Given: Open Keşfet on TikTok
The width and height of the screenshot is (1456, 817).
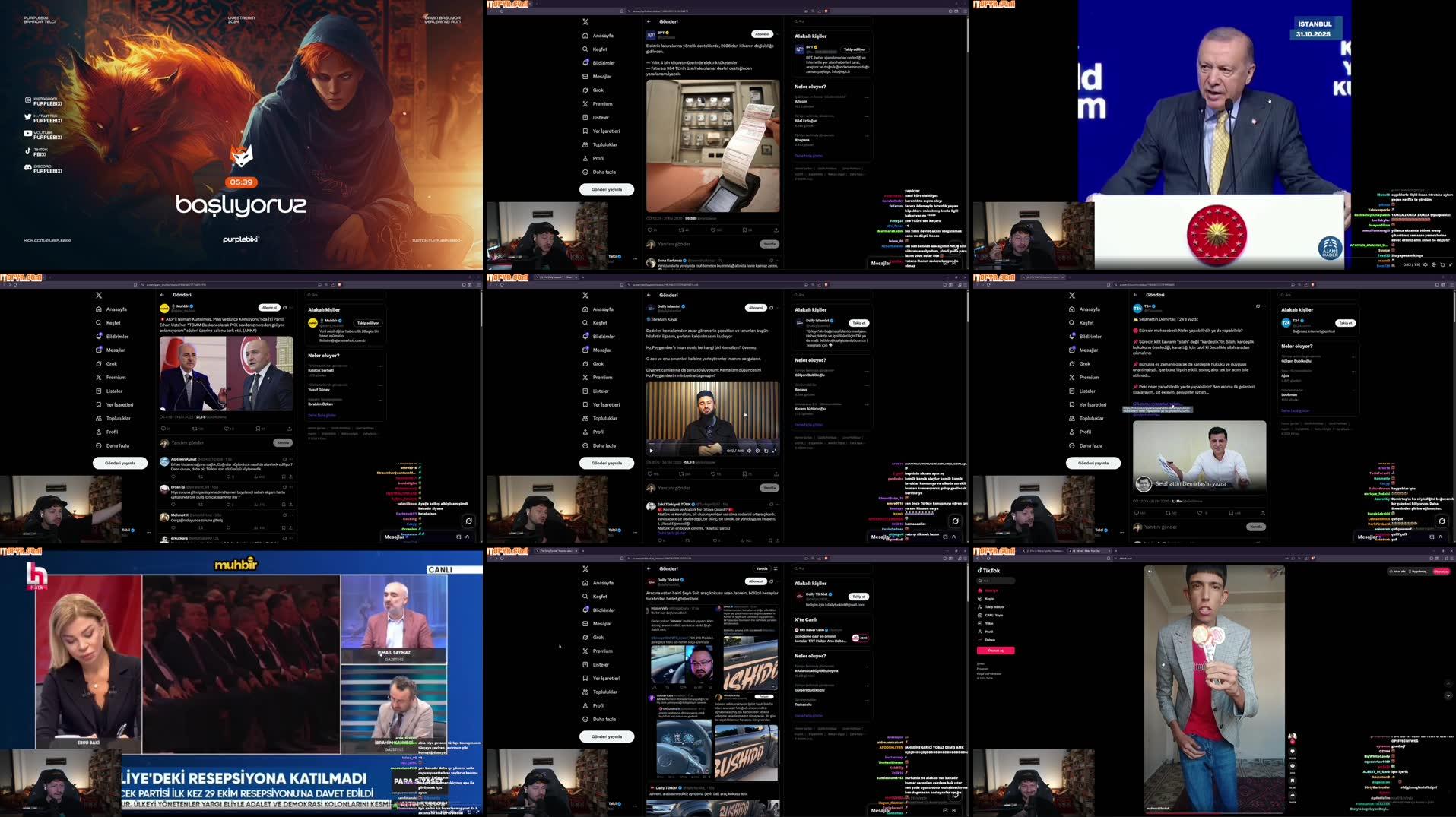Looking at the screenshot, I should point(990,599).
